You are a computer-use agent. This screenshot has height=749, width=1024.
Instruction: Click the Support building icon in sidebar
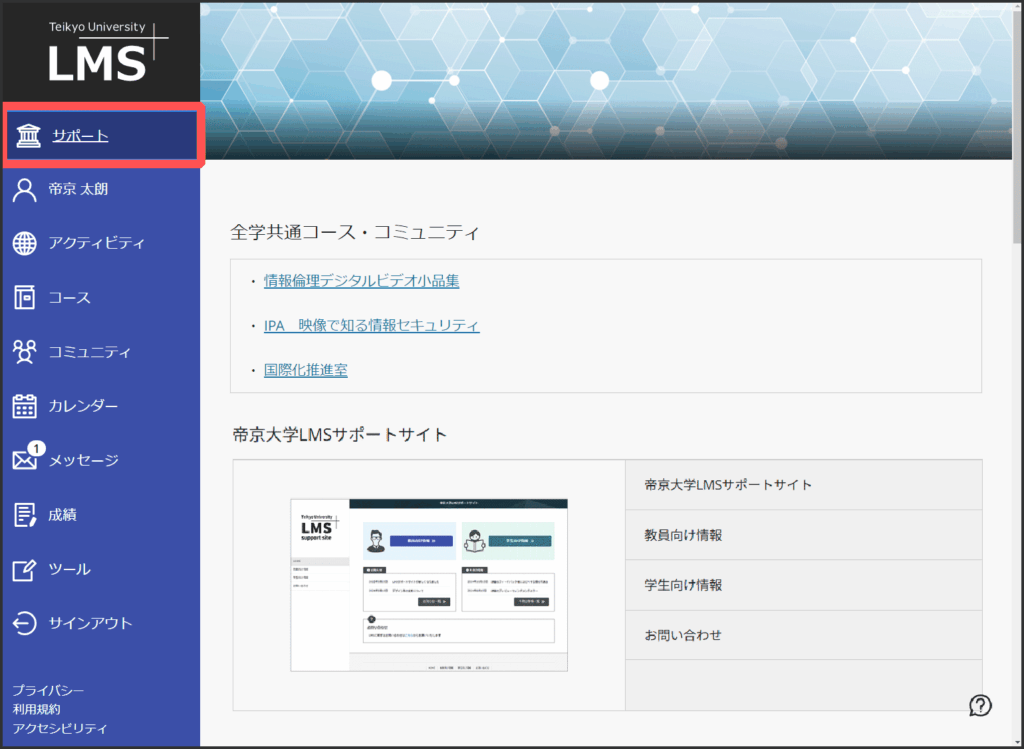28,136
